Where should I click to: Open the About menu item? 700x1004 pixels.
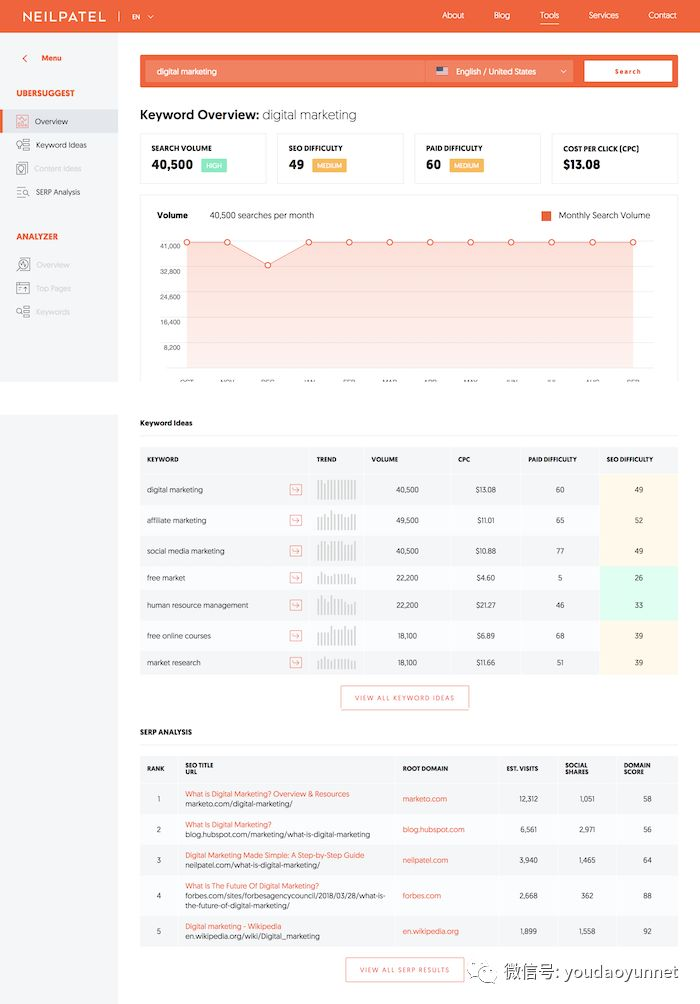pyautogui.click(x=453, y=15)
